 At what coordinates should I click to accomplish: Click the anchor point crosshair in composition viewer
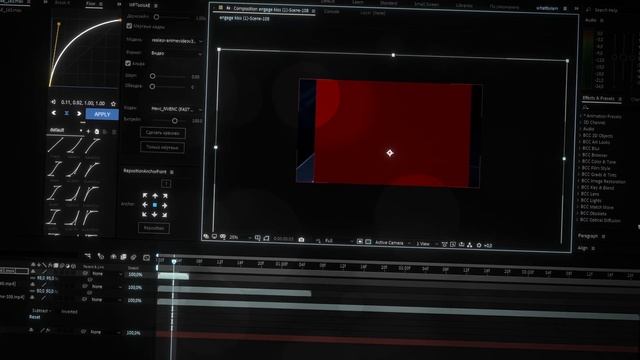(x=390, y=153)
